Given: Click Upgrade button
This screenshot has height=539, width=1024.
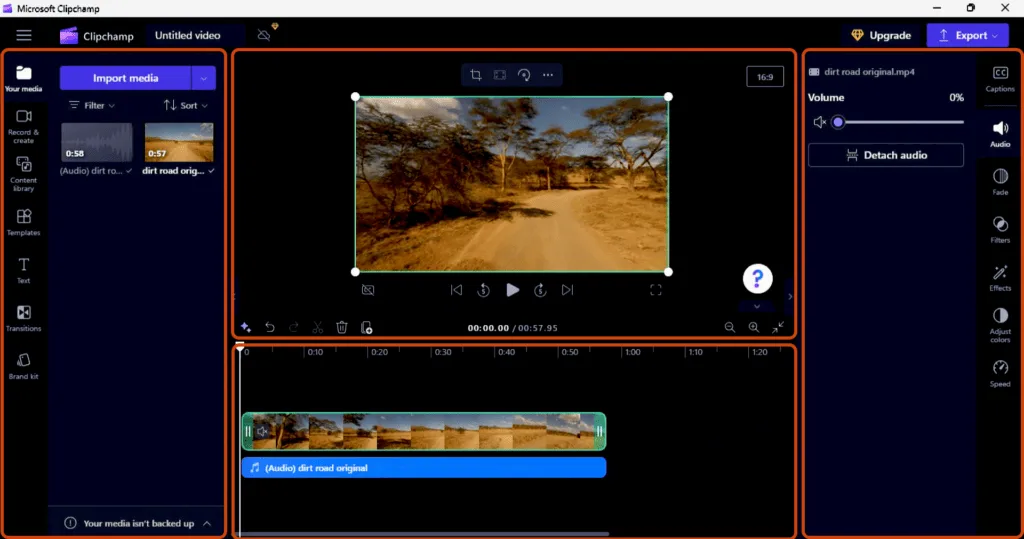Looking at the screenshot, I should (x=881, y=35).
